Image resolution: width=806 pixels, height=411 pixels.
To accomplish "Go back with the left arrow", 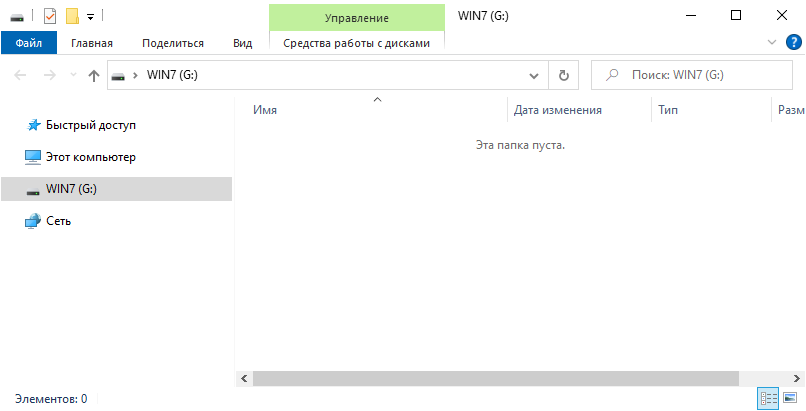I will 20,76.
